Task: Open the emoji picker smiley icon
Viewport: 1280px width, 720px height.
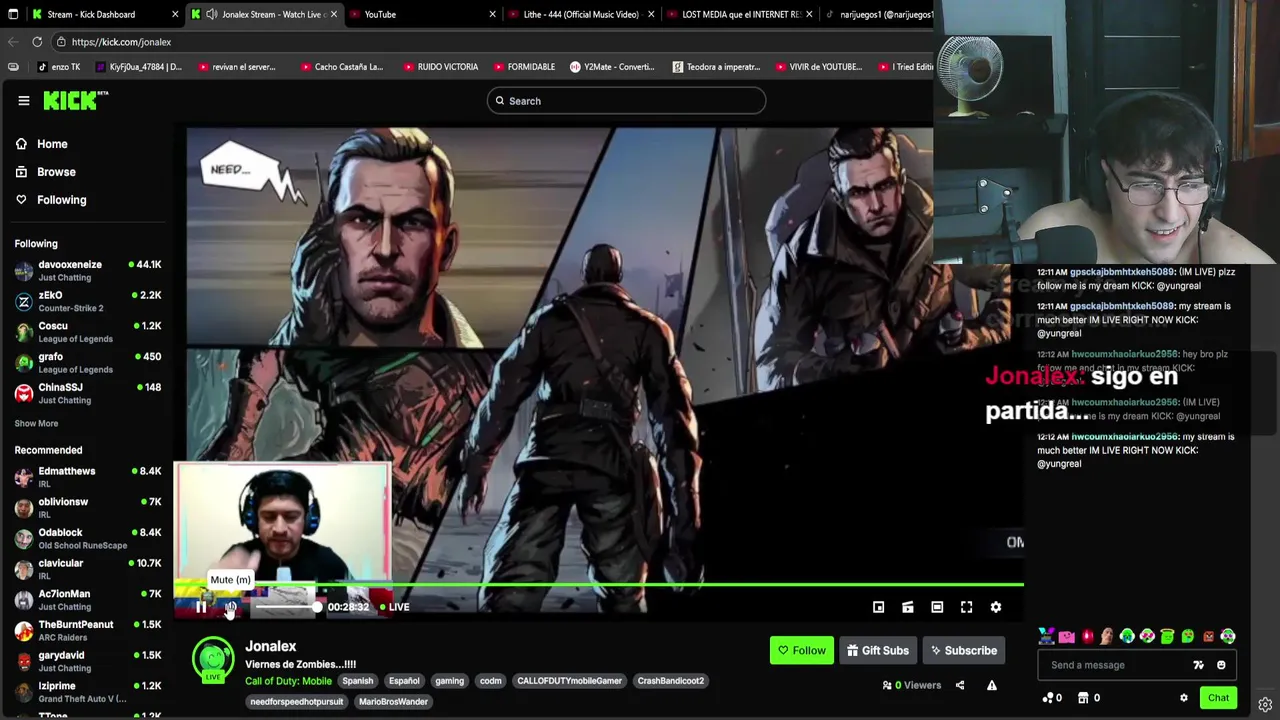Action: click(x=1221, y=665)
